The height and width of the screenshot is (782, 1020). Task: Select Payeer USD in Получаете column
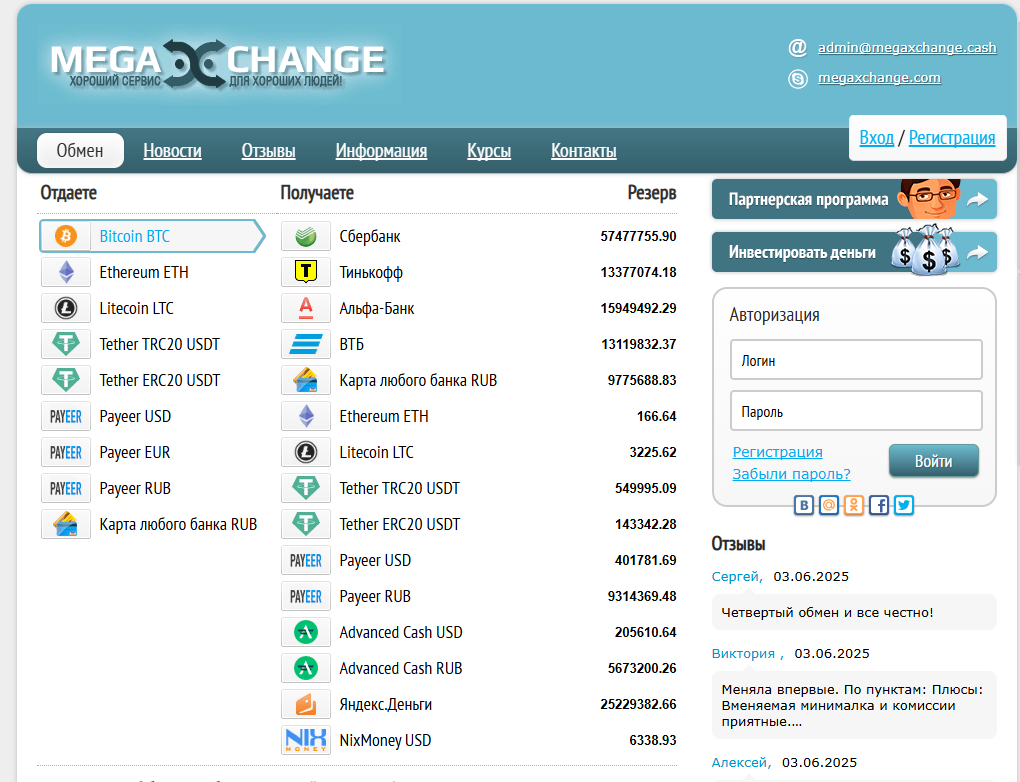pyautogui.click(x=375, y=560)
